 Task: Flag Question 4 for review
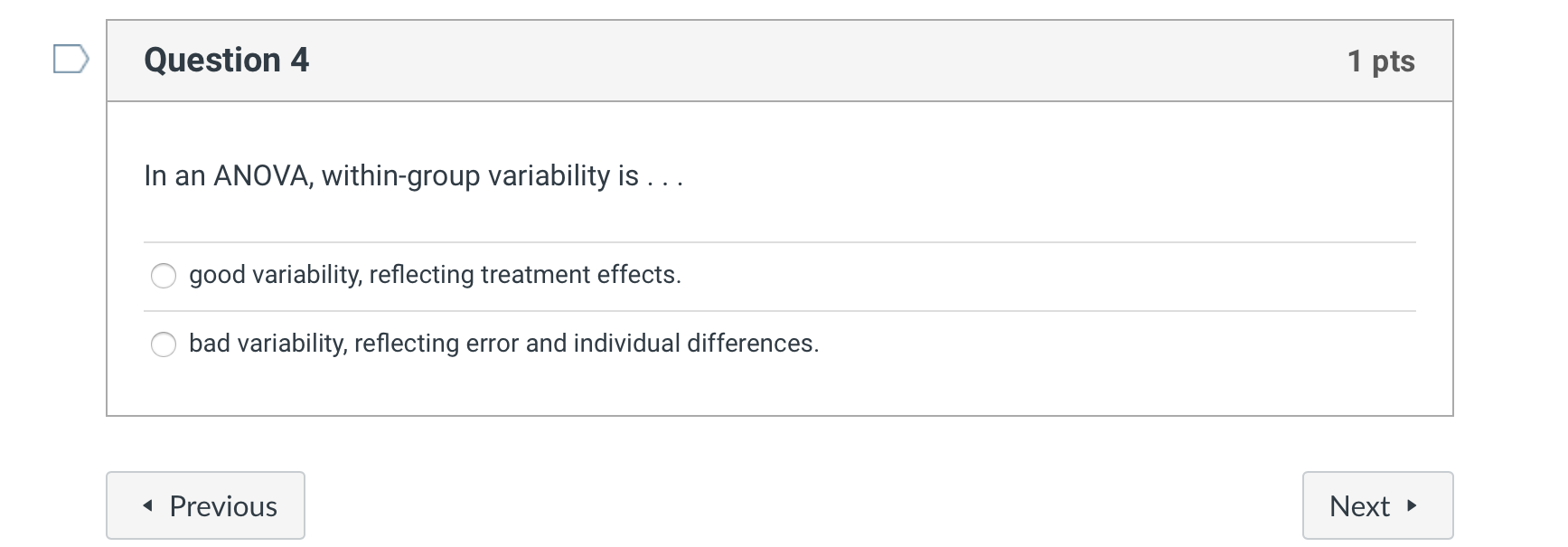(70, 60)
